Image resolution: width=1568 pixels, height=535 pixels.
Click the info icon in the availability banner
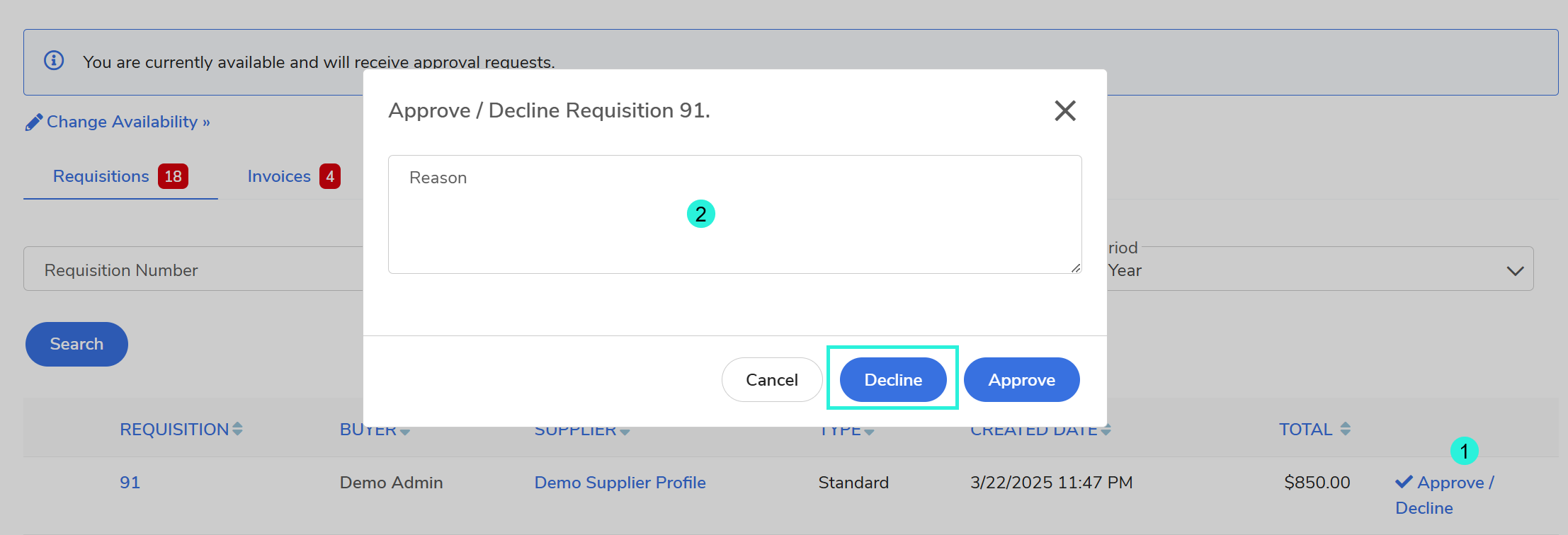pos(54,61)
